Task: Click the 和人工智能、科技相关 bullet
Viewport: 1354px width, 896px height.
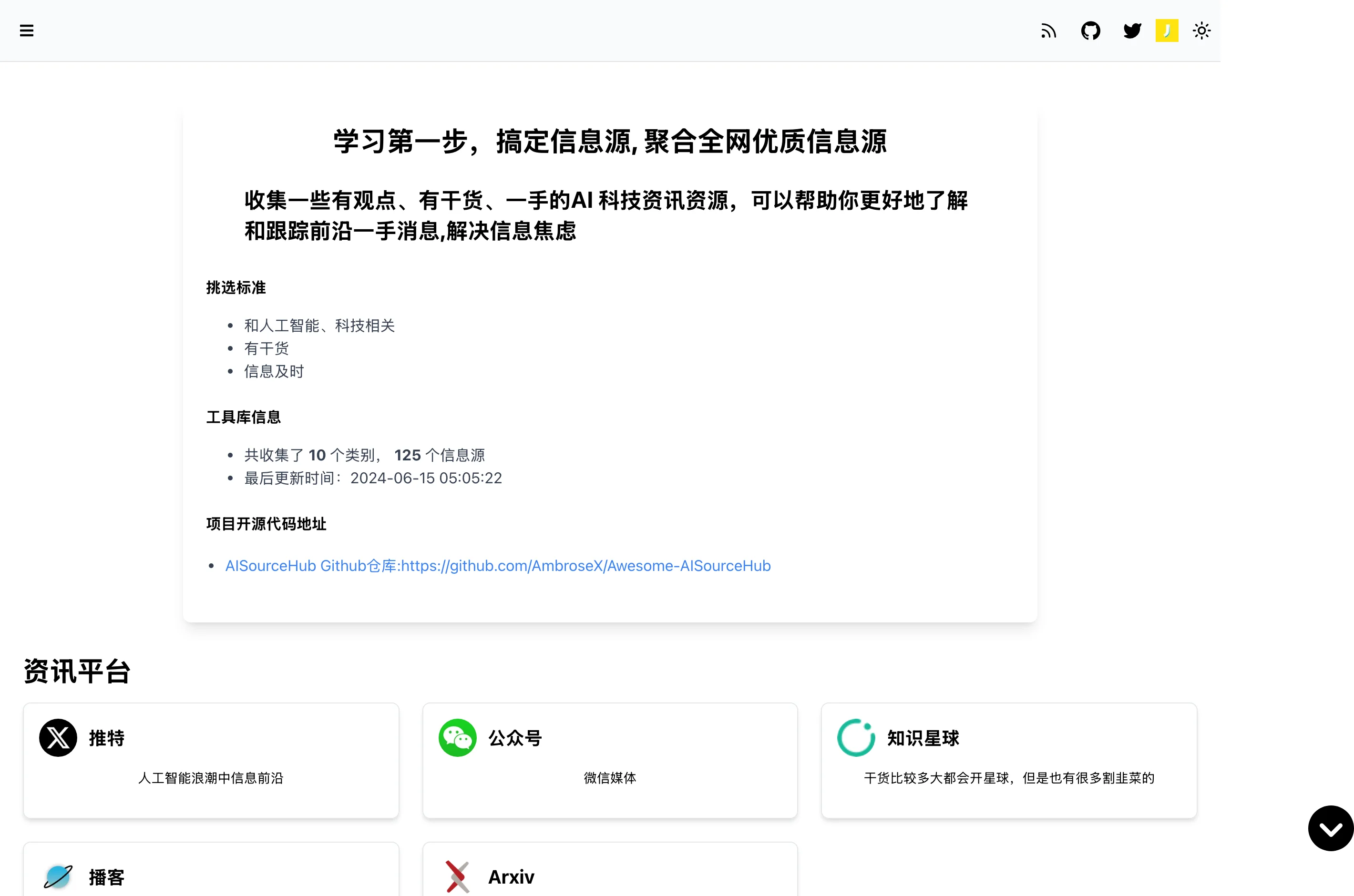Action: (319, 326)
